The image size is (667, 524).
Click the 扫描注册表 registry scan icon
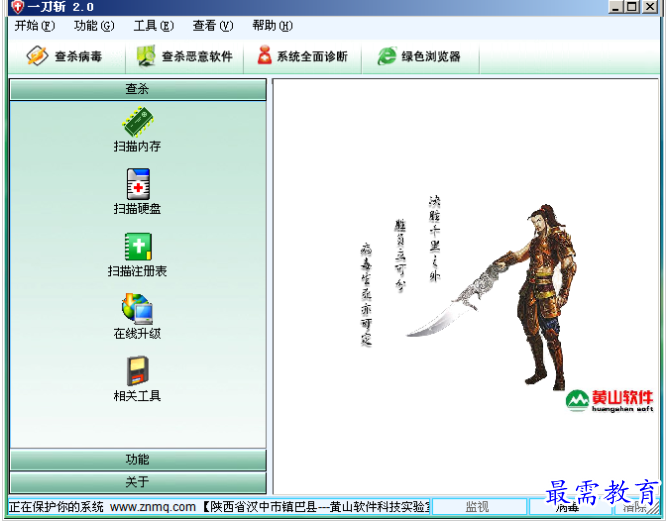(x=138, y=246)
